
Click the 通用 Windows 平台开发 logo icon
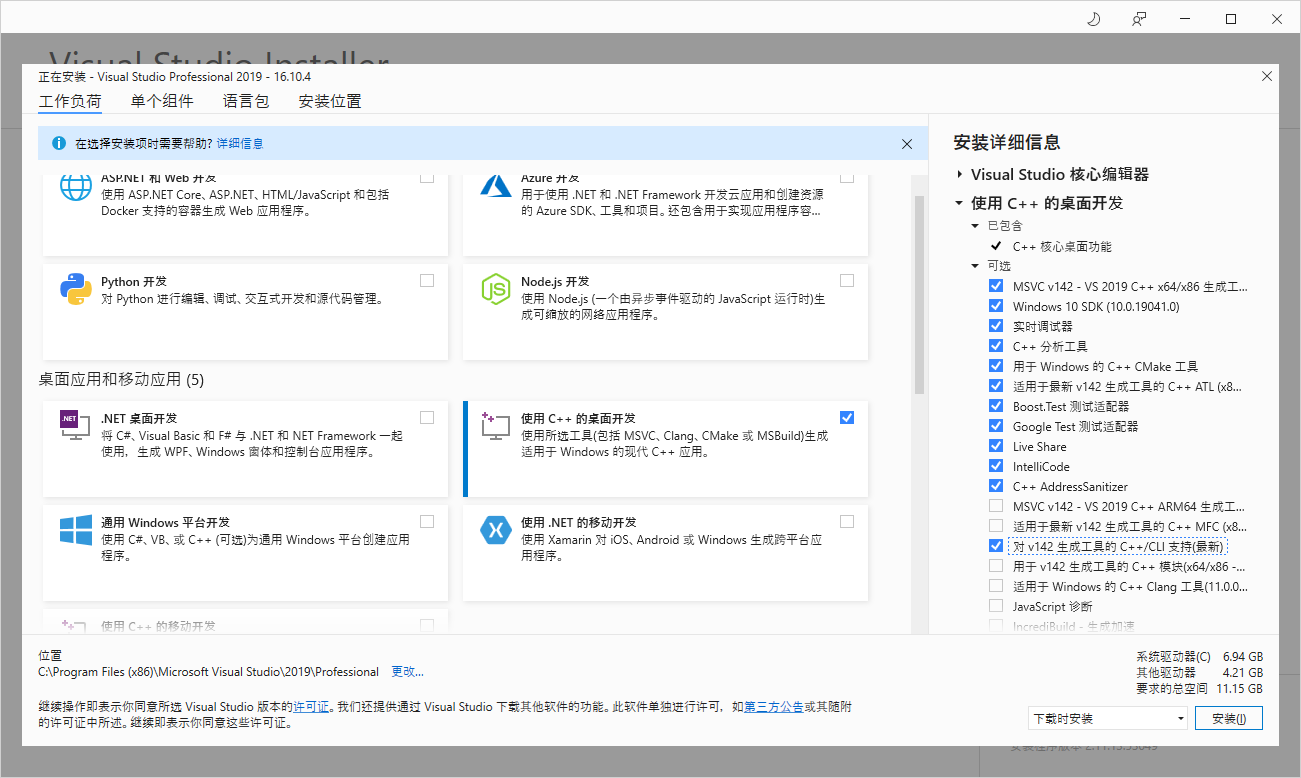coord(76,532)
